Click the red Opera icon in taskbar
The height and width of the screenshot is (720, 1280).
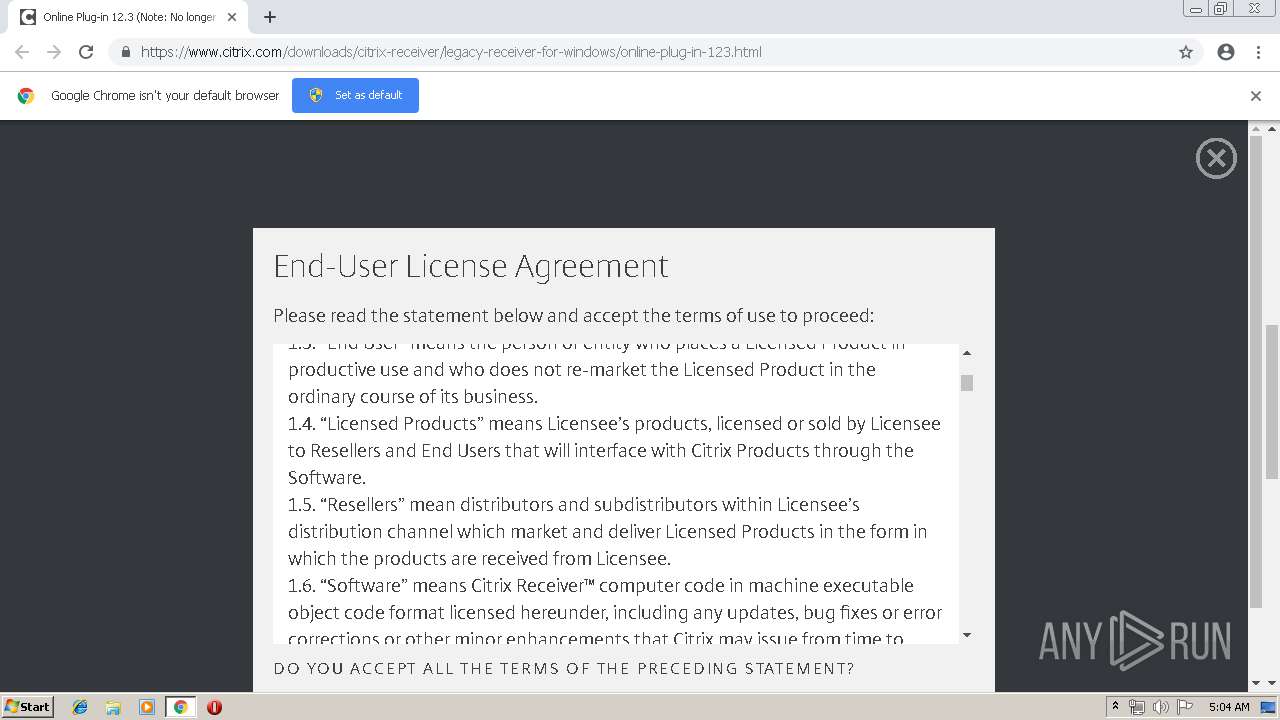(214, 707)
